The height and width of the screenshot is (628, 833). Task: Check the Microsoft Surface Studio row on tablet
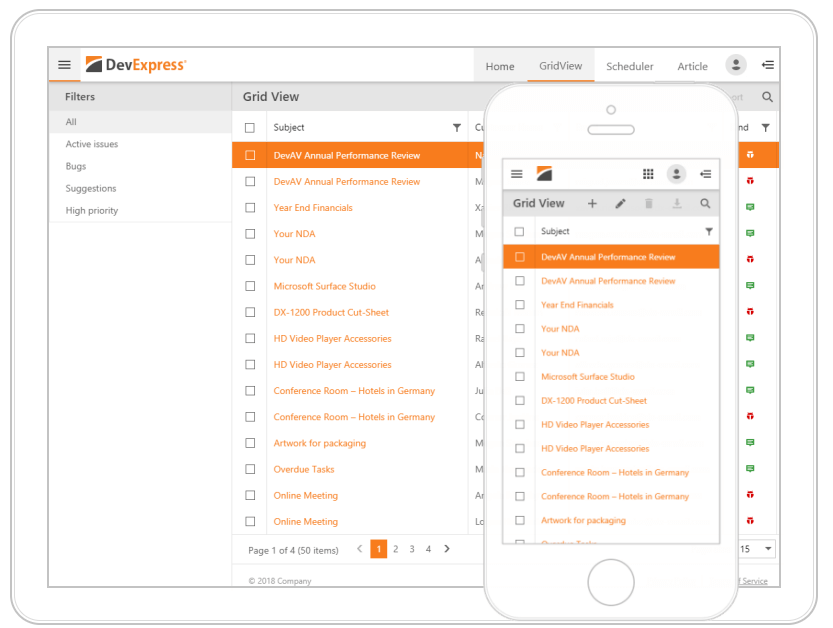point(250,286)
